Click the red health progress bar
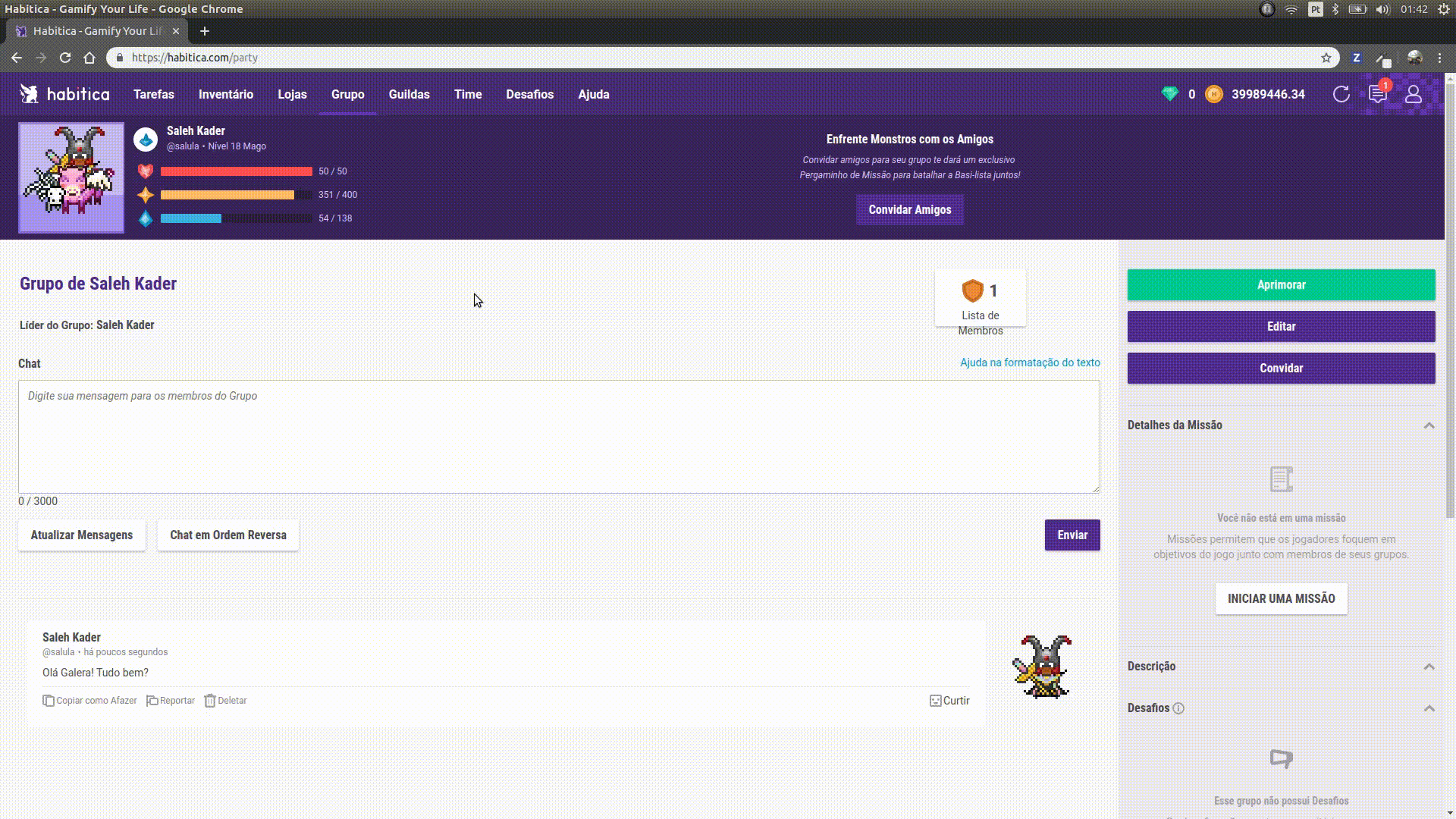1456x819 pixels. pyautogui.click(x=236, y=171)
